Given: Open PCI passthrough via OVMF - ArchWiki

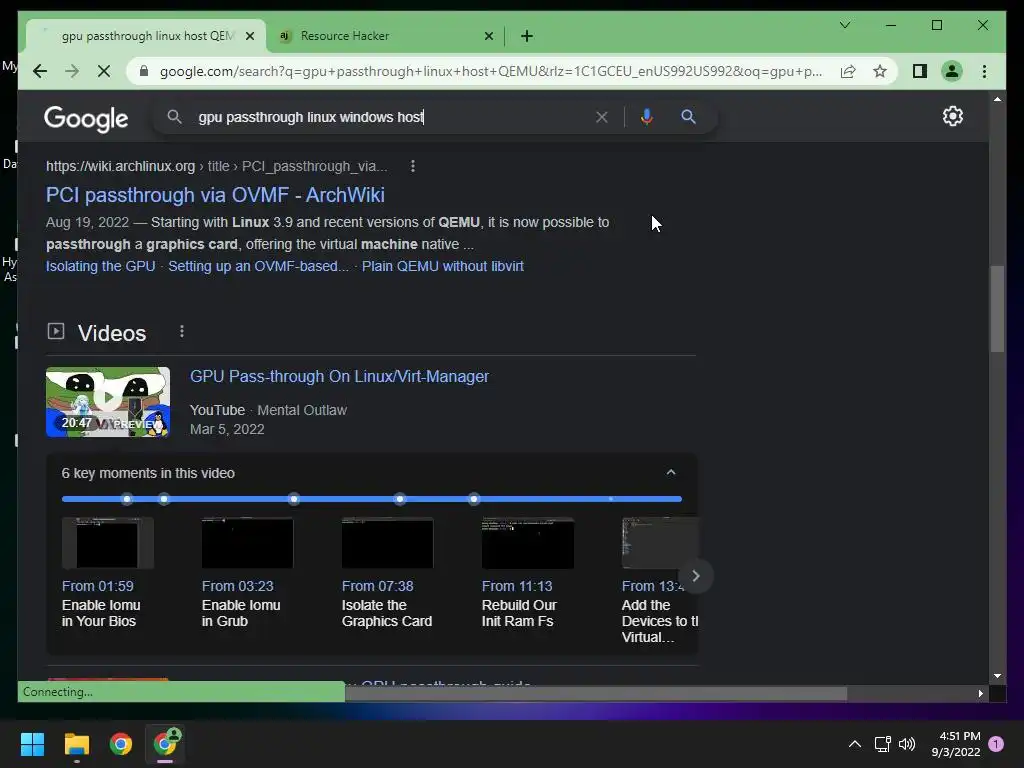Looking at the screenshot, I should [215, 195].
